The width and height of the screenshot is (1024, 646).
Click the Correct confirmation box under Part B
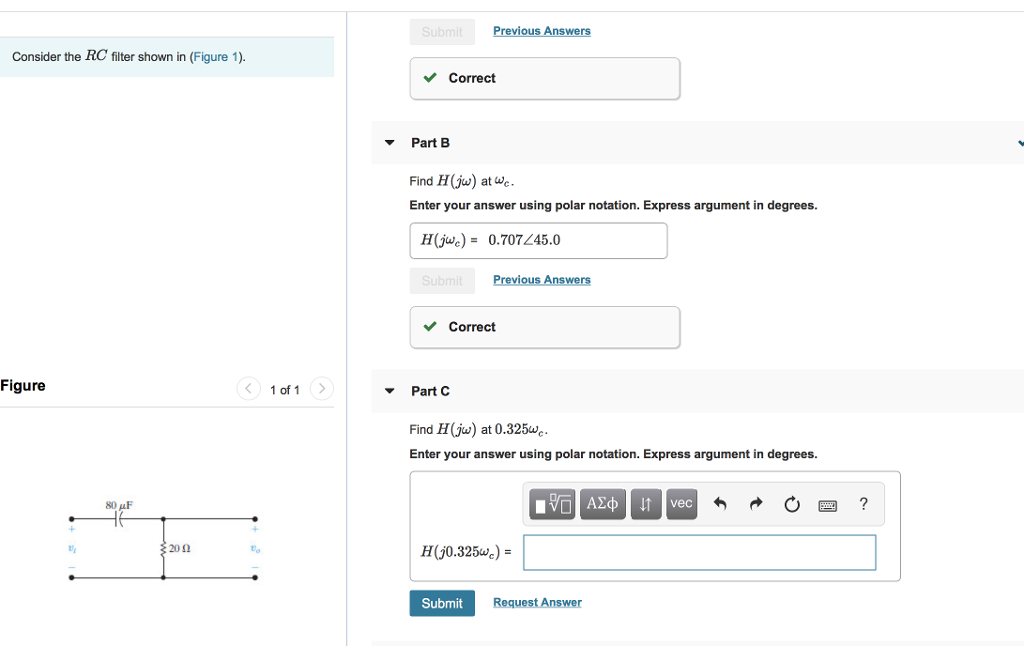pos(544,327)
